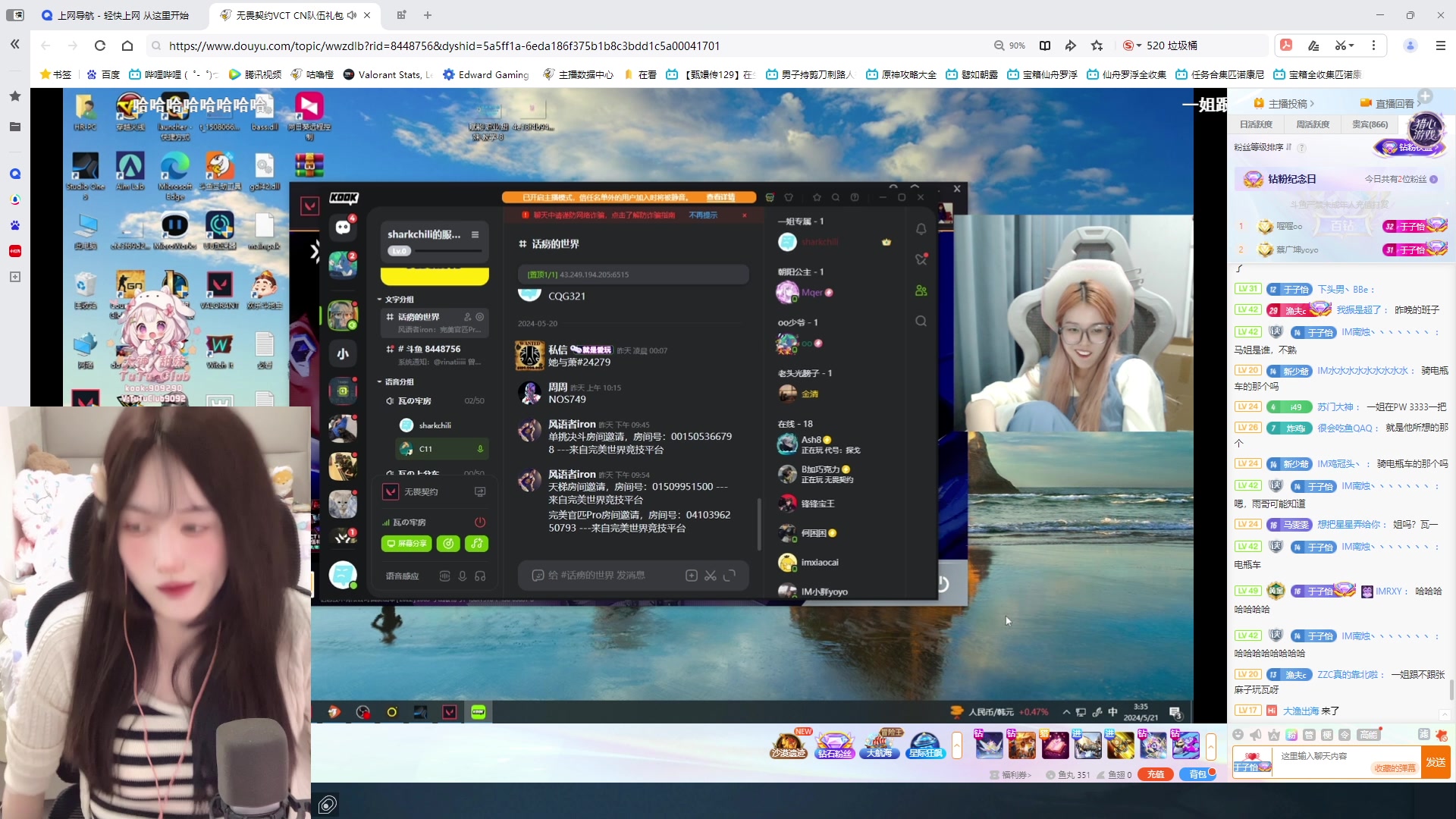Click the 发送 send button

click(1436, 762)
